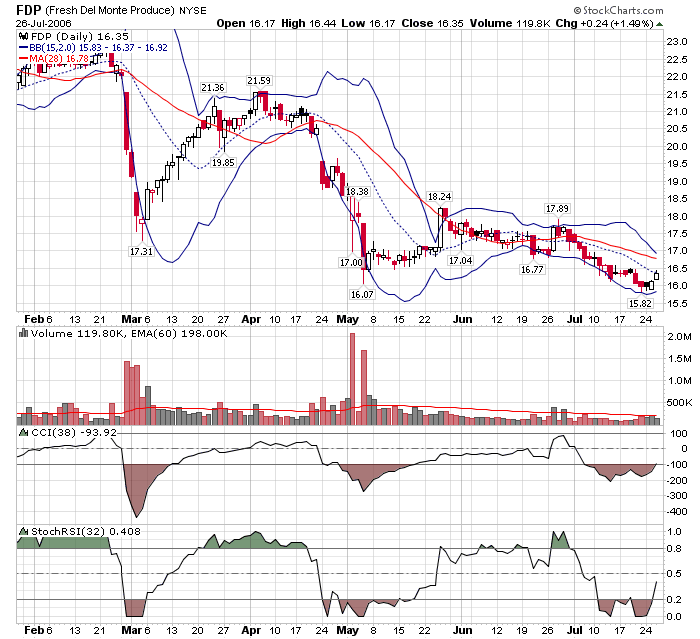This screenshot has width=700, height=639.
Task: Click the 16.77 price low label
Action: pyautogui.click(x=532, y=269)
